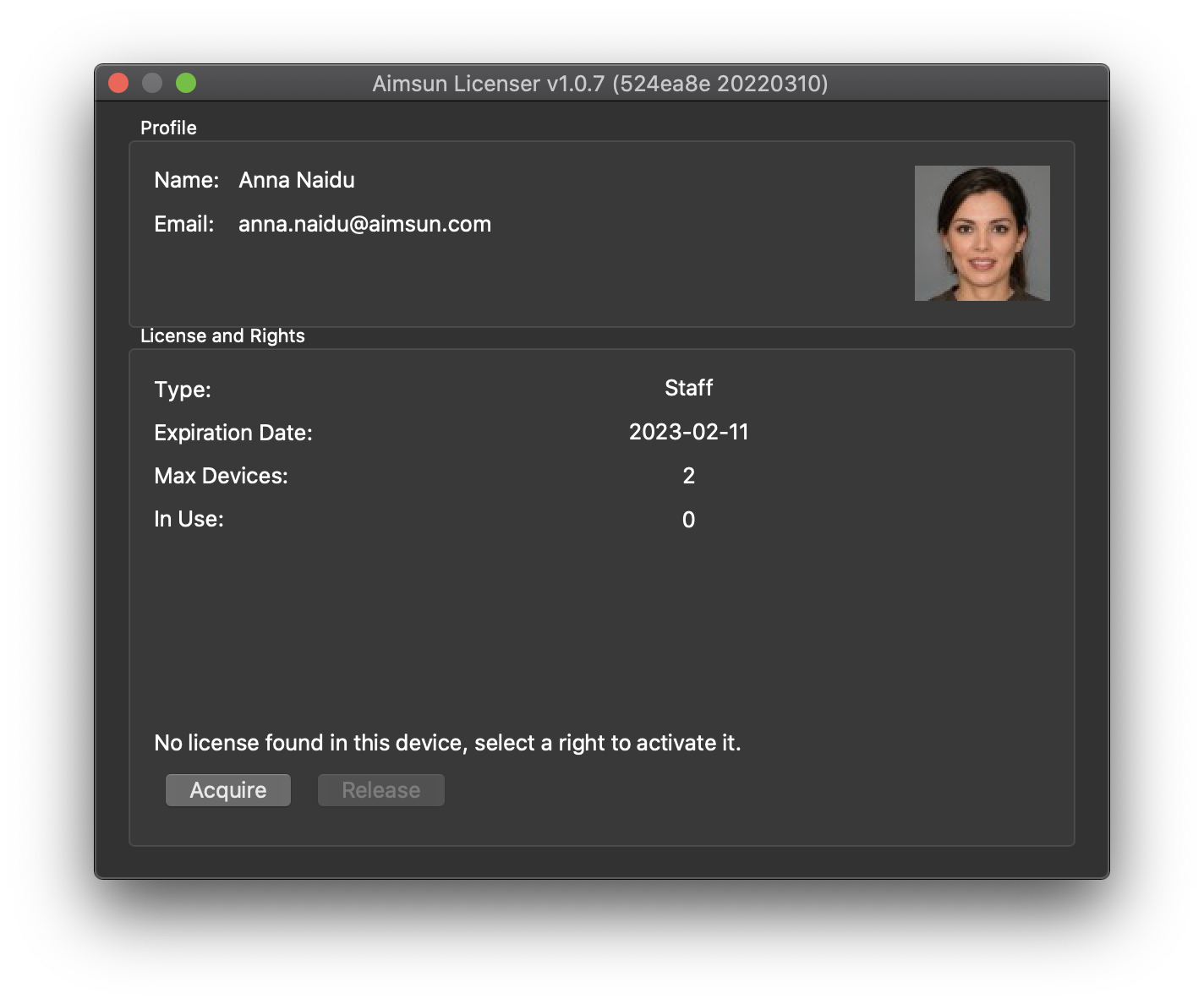Click the Email label

tap(184, 224)
